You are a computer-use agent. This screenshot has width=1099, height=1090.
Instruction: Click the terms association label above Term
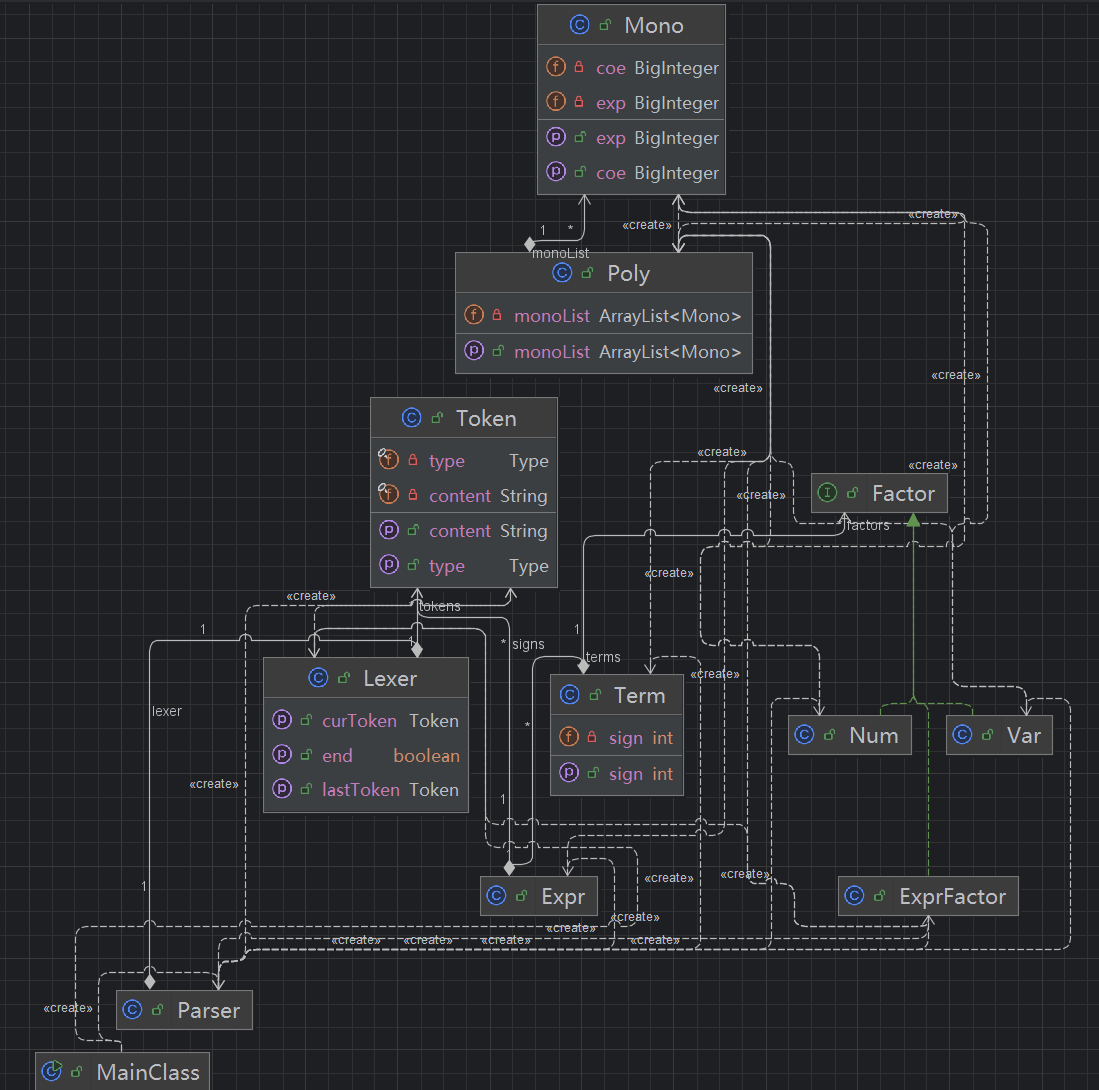[x=603, y=658]
